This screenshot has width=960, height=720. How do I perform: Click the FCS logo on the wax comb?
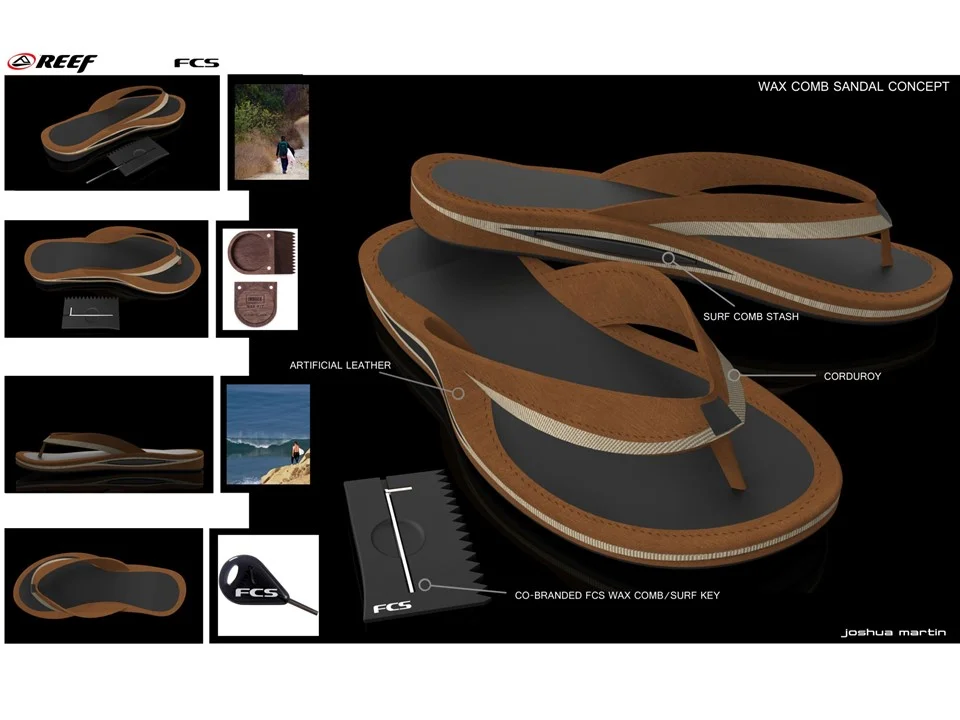pos(392,607)
